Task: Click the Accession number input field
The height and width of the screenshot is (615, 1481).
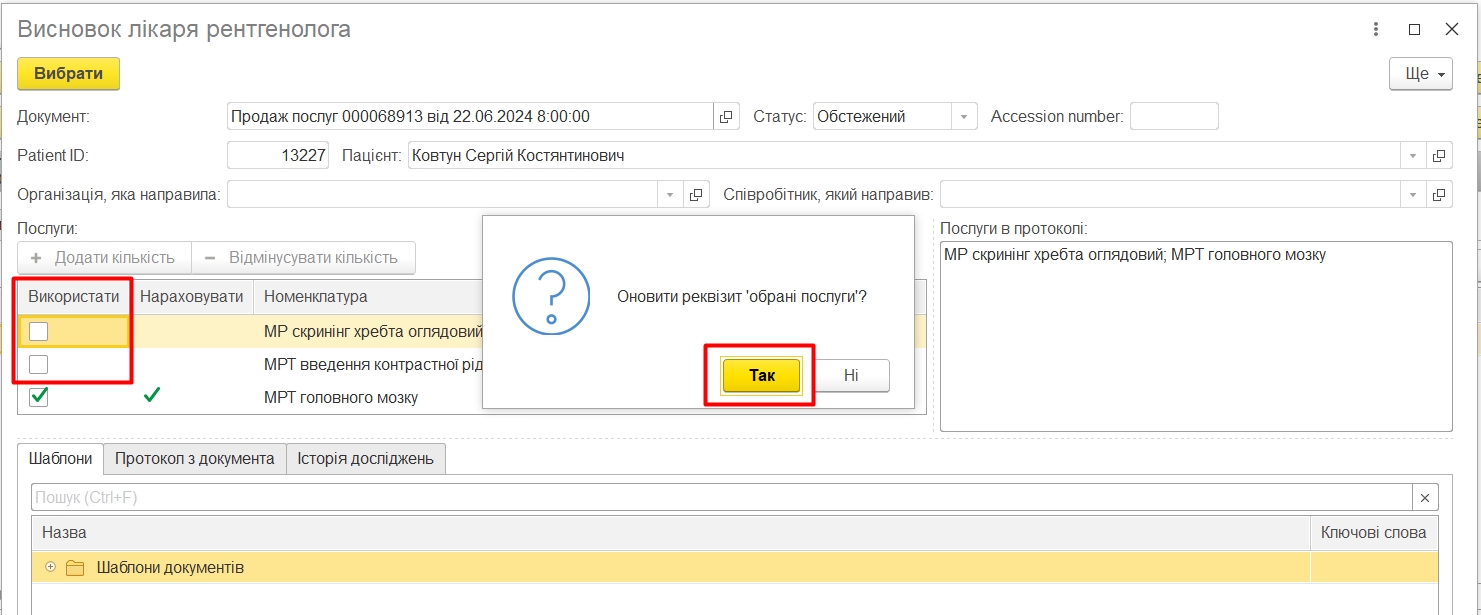Action: click(x=1173, y=116)
